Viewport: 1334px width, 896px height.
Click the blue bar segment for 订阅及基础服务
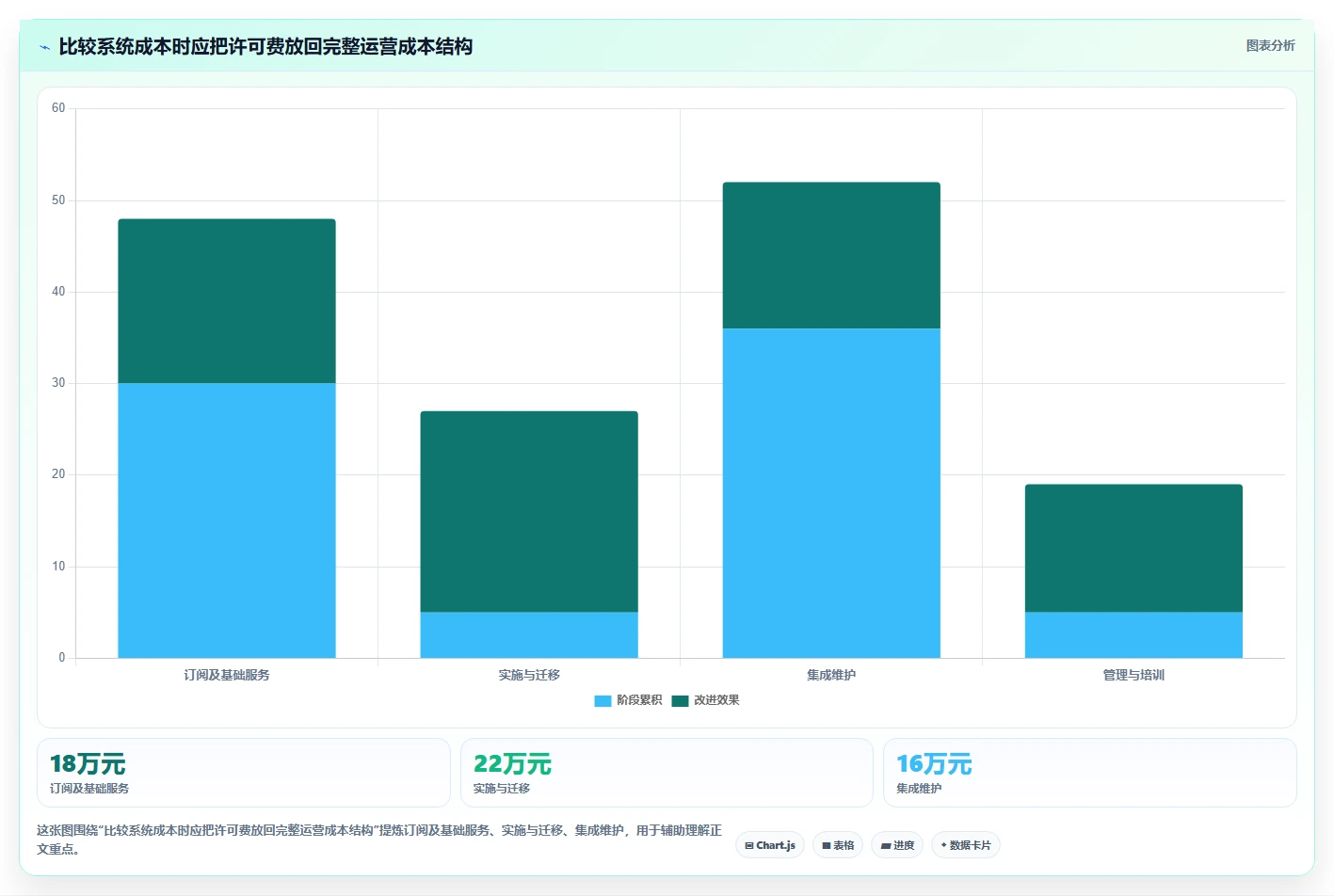tap(227, 520)
